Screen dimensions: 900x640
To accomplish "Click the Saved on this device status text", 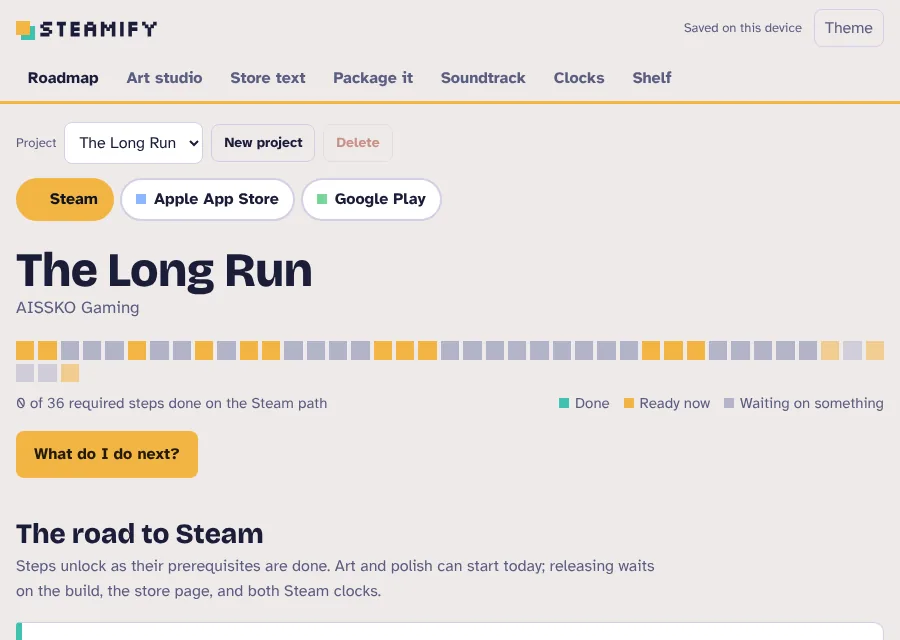I will [x=742, y=28].
